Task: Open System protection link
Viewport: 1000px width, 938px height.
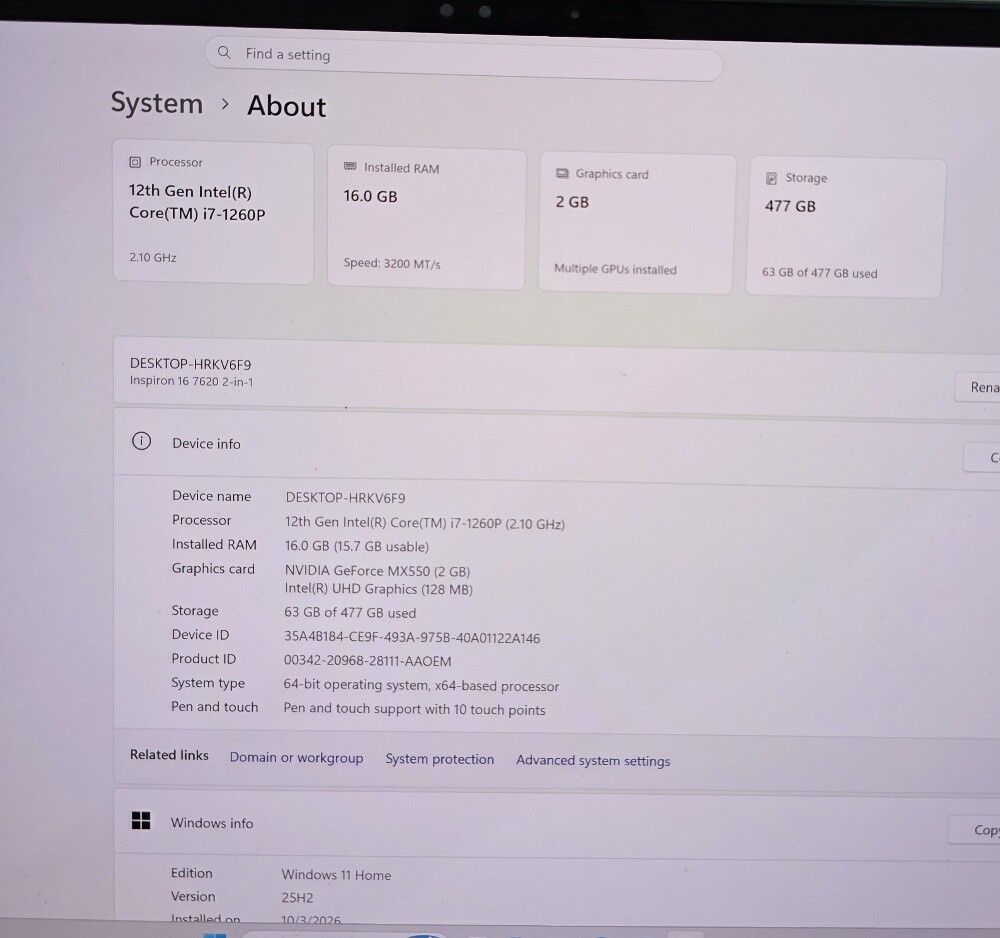Action: [439, 759]
